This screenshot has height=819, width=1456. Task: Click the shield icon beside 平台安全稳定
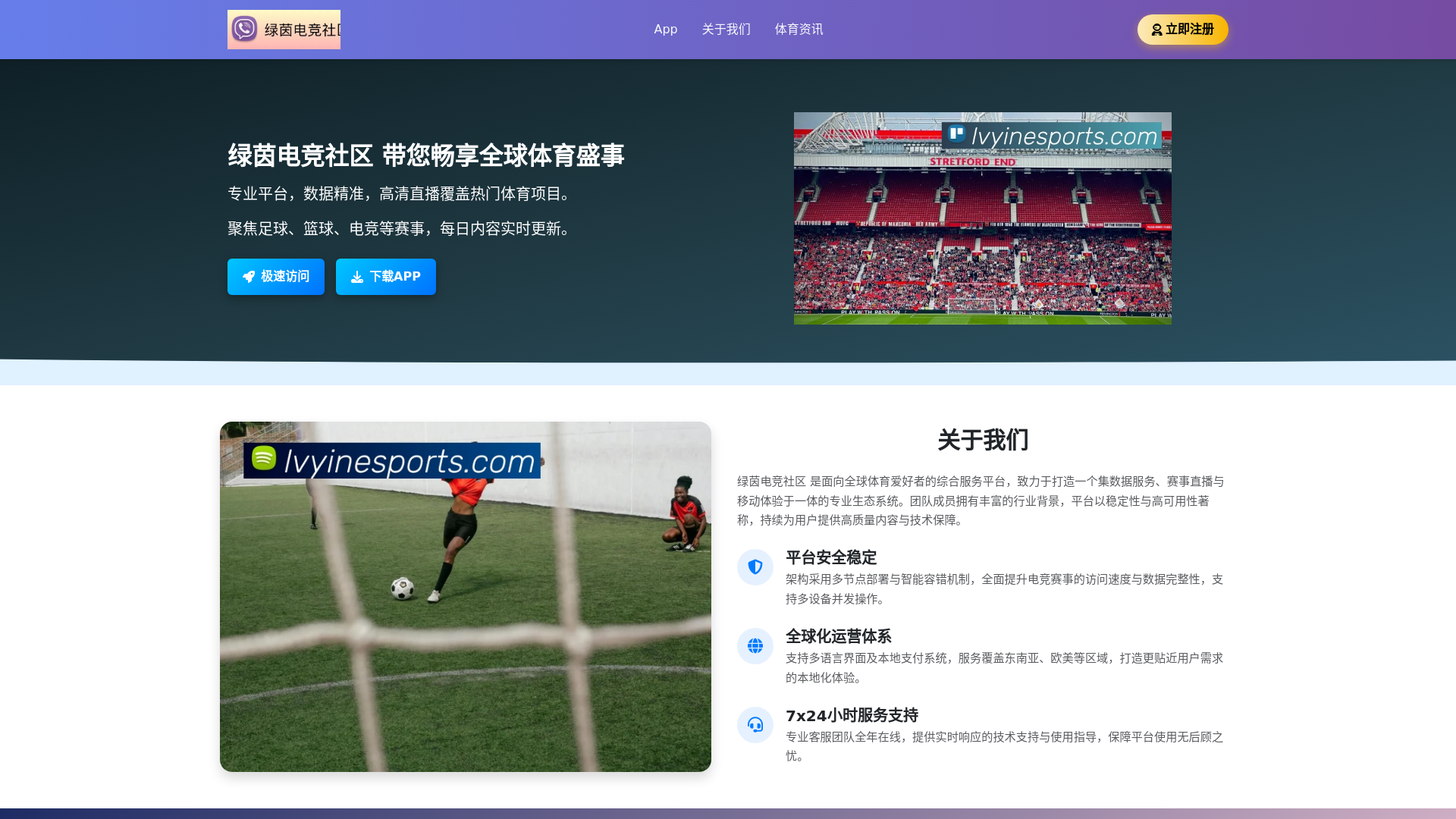[755, 567]
